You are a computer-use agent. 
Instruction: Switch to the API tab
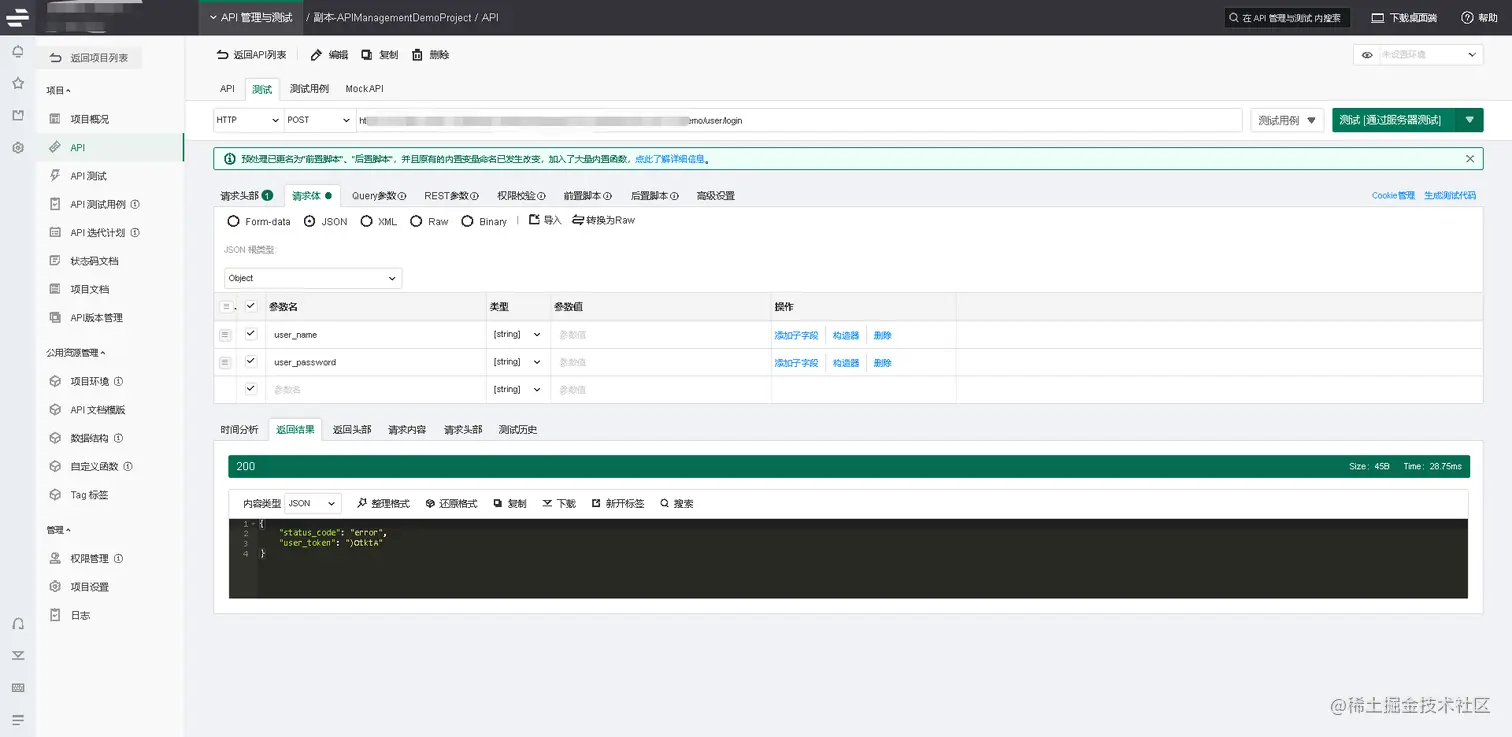pyautogui.click(x=227, y=89)
